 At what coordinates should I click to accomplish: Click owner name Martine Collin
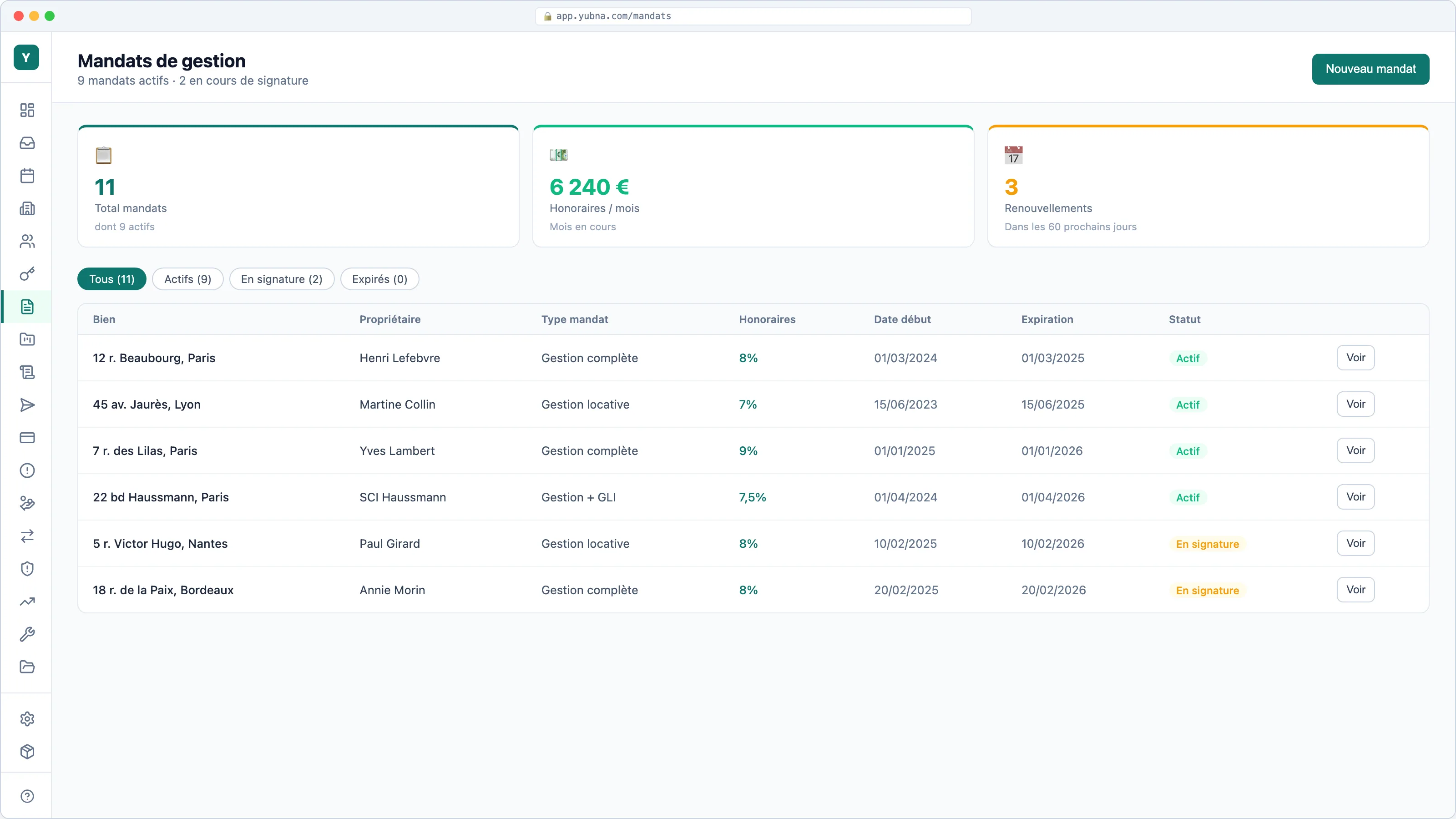[397, 404]
